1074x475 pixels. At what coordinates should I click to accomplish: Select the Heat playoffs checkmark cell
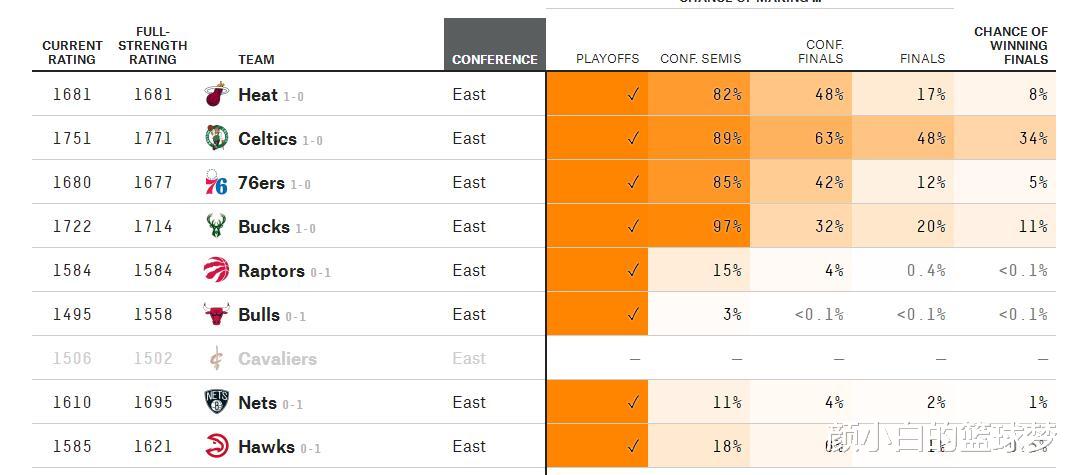point(597,94)
